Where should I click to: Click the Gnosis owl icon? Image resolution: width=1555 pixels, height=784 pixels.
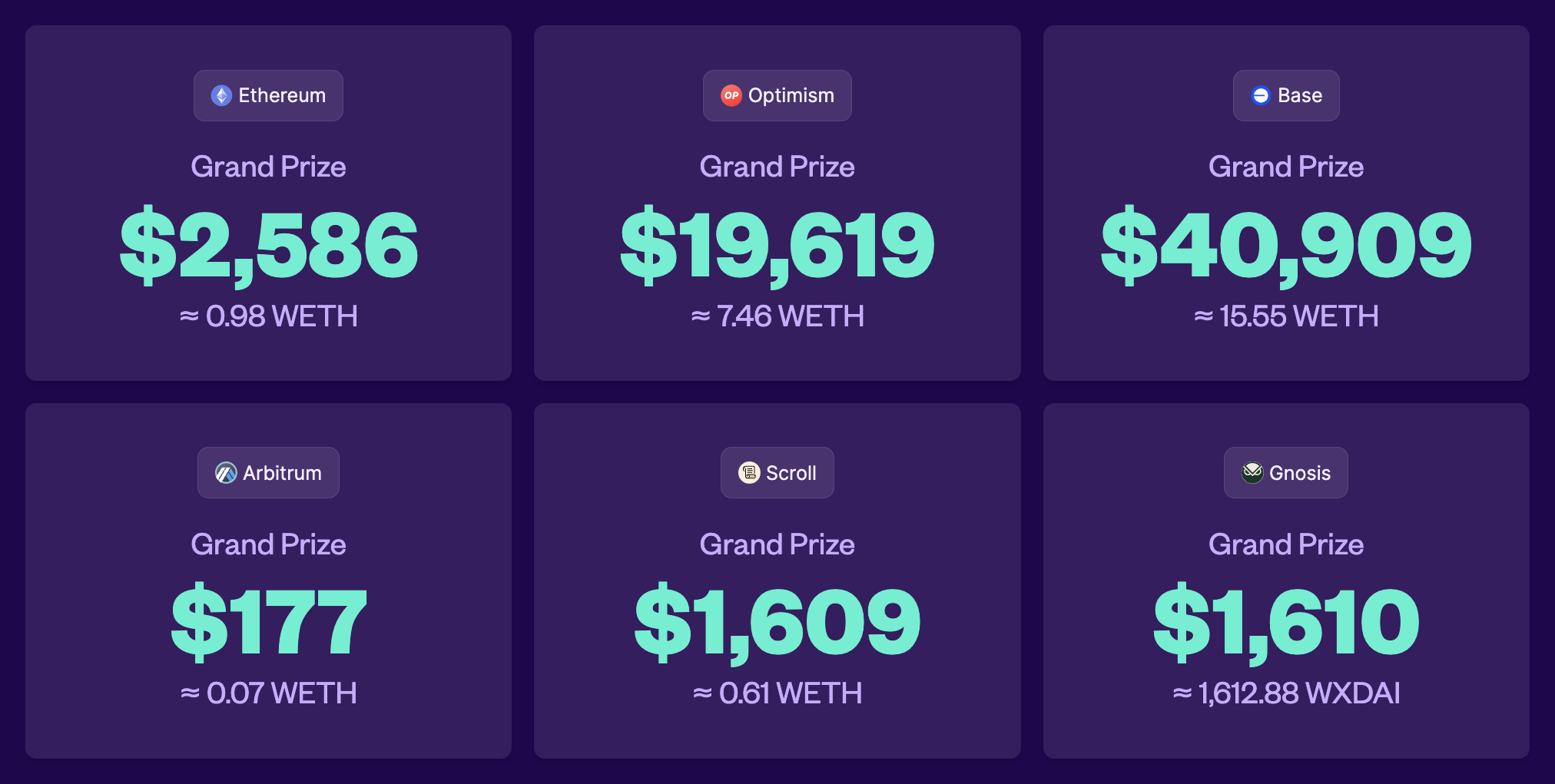1252,473
